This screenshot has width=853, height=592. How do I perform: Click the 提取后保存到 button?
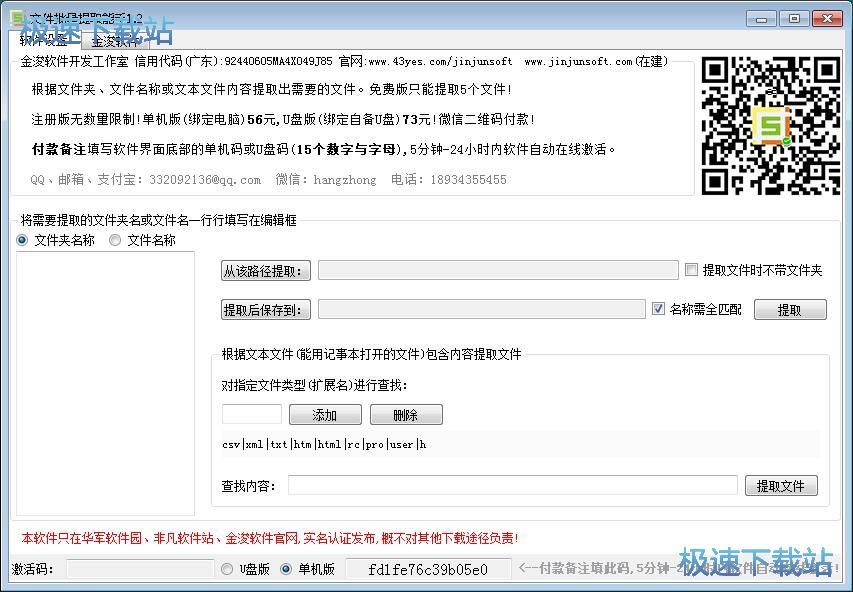265,310
